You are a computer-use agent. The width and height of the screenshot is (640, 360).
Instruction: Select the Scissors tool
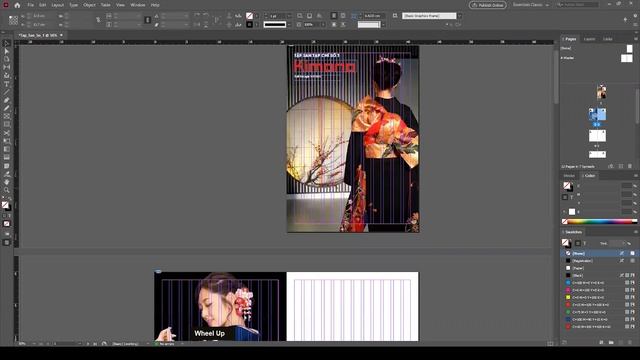pos(7,133)
